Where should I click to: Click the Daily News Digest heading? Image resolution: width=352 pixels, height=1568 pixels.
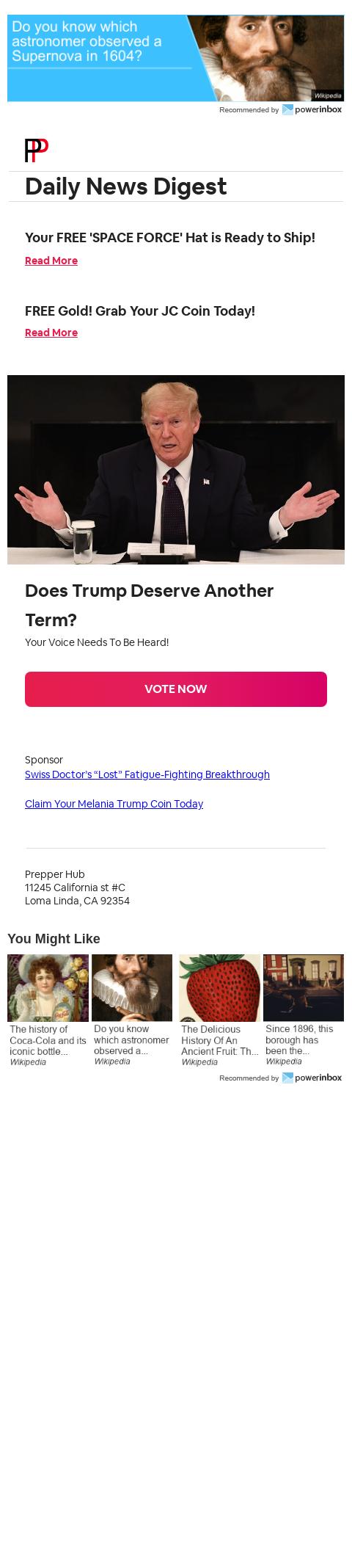[x=126, y=186]
